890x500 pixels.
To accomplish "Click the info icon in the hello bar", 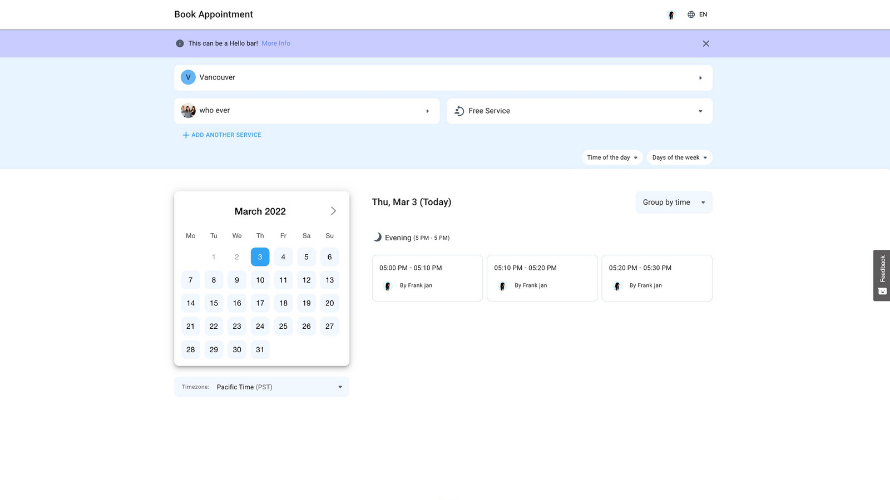I will point(180,43).
